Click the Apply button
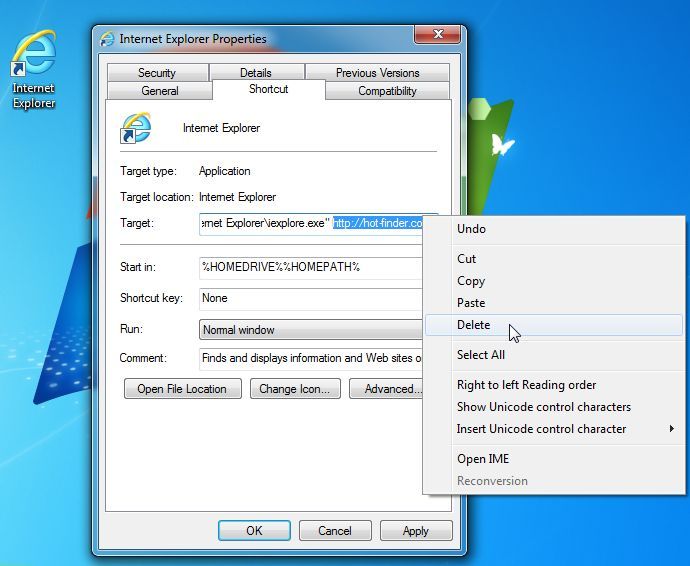This screenshot has height=566, width=690. (x=416, y=530)
